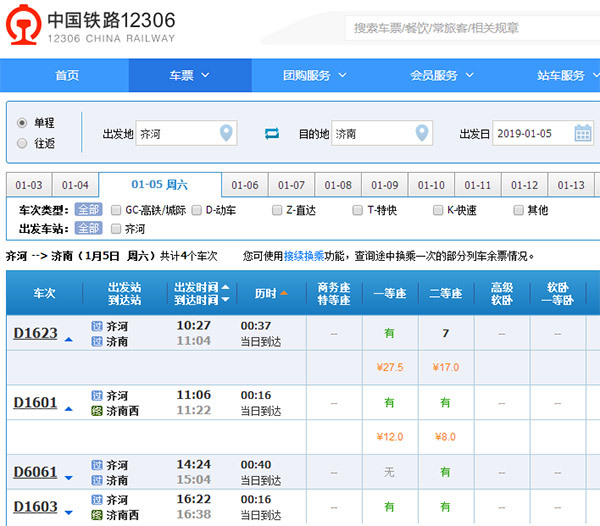Open train number D1603 link
The width and height of the screenshot is (600, 526).
[x=35, y=507]
